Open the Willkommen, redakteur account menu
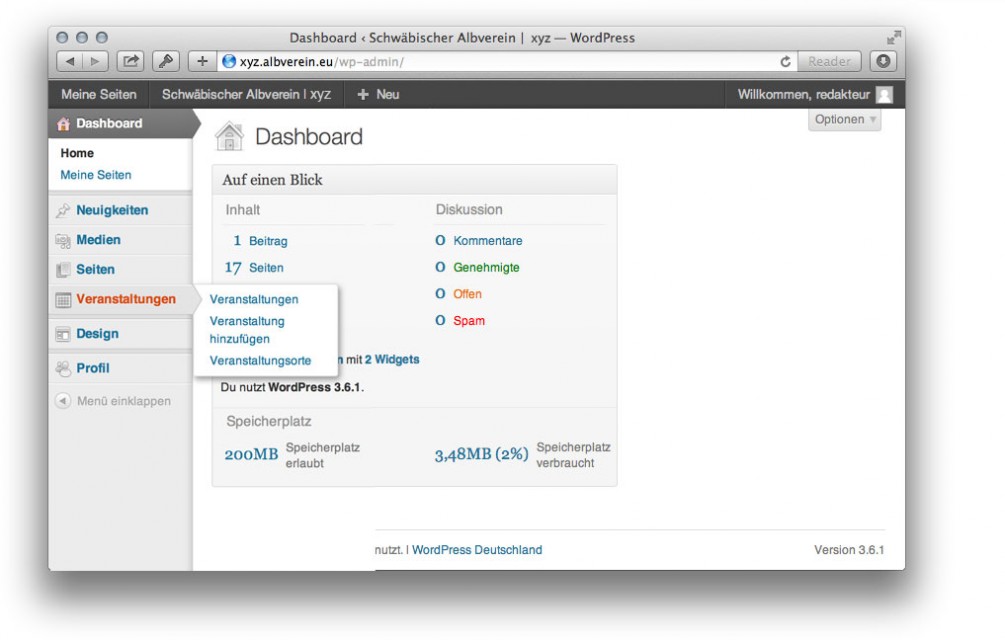The image size is (1005, 640). (815, 94)
